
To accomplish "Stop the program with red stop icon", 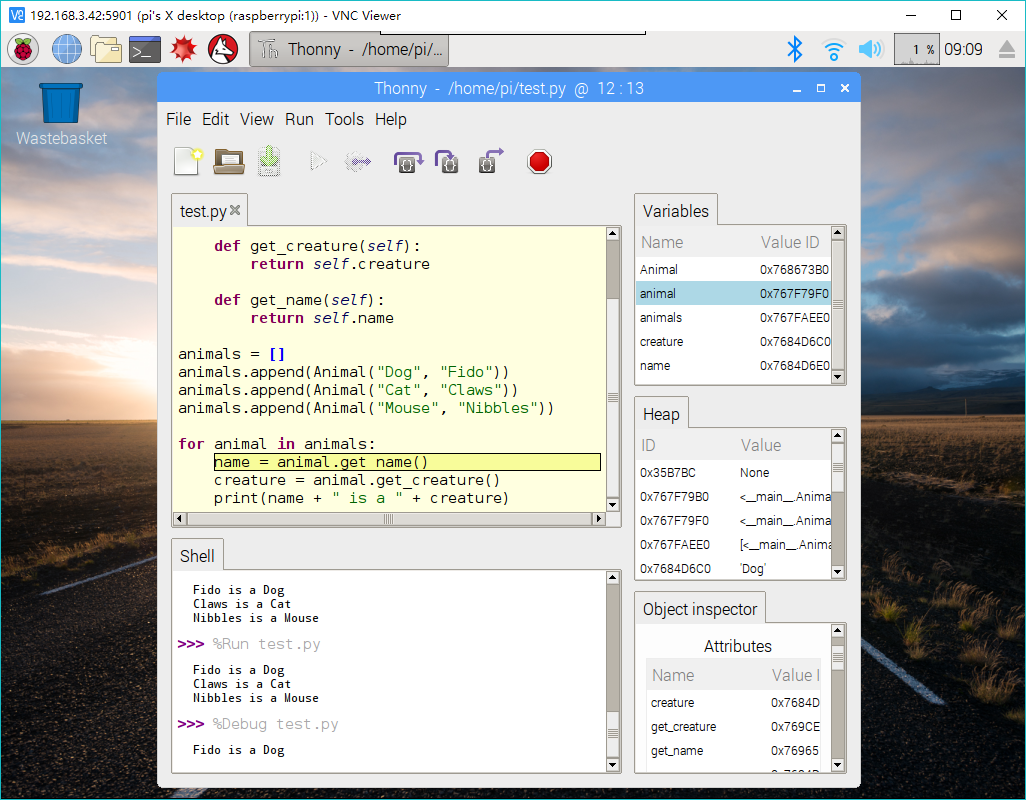I will point(539,162).
